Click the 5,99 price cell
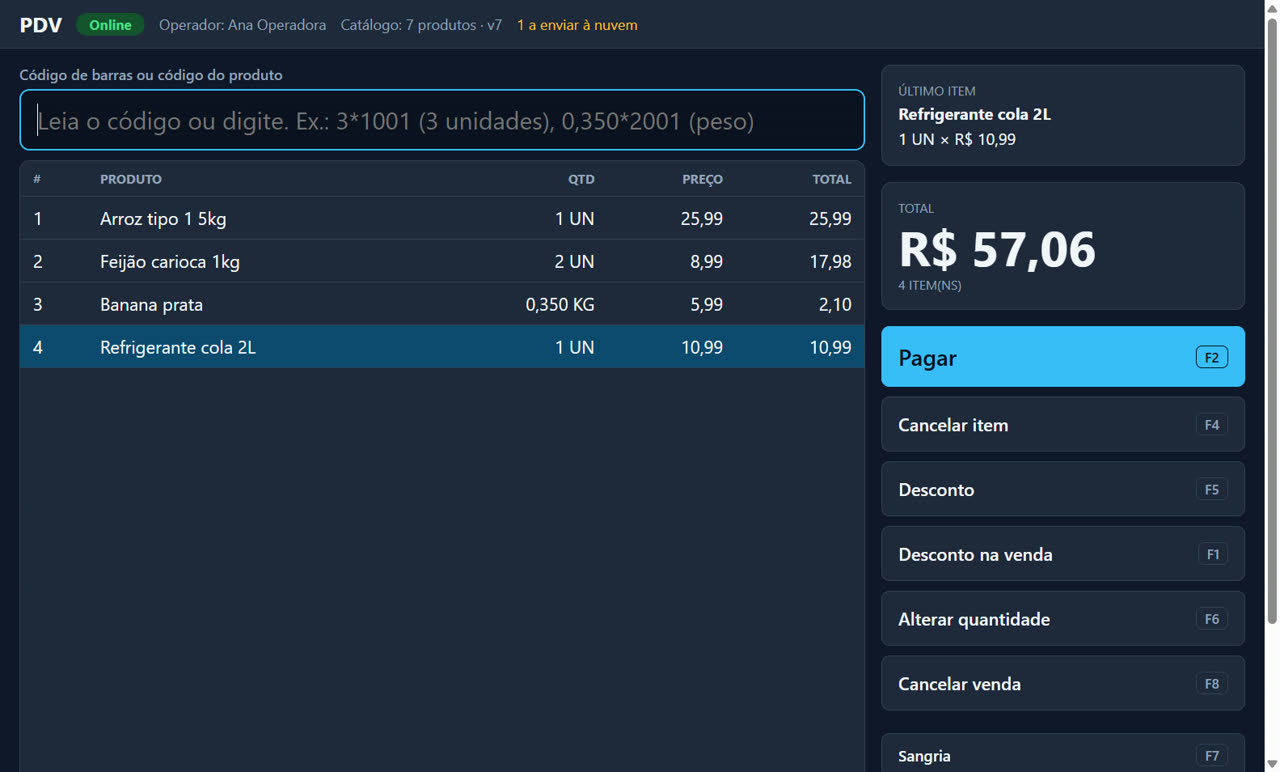Image resolution: width=1280 pixels, height=772 pixels. pyautogui.click(x=706, y=305)
